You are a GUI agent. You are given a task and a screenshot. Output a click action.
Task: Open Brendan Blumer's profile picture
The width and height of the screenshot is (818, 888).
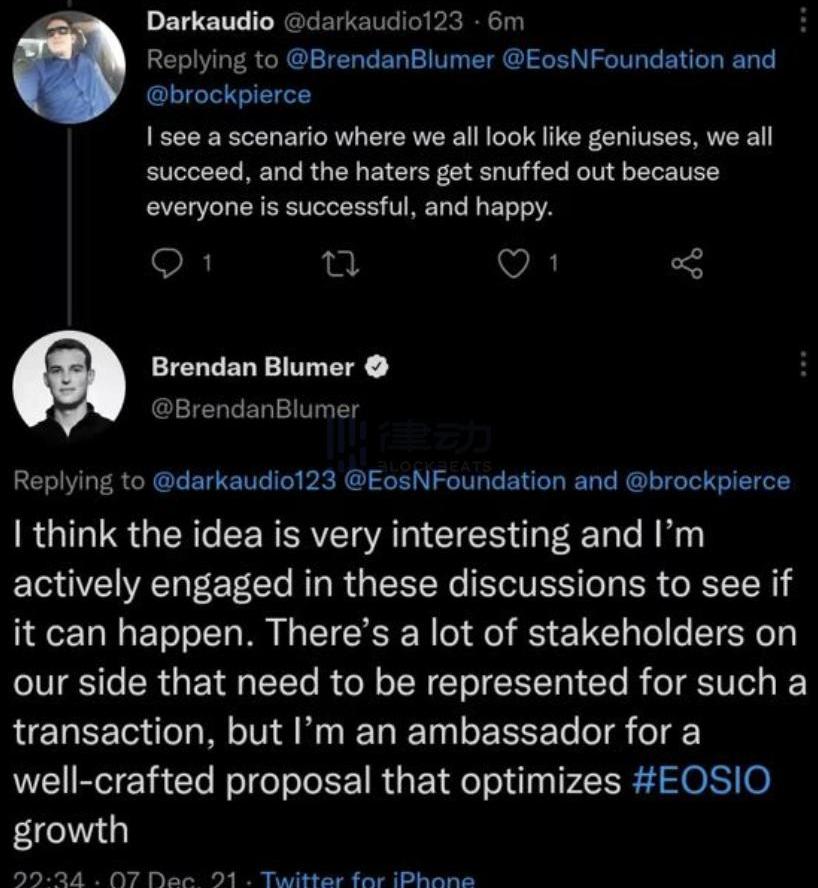point(69,387)
